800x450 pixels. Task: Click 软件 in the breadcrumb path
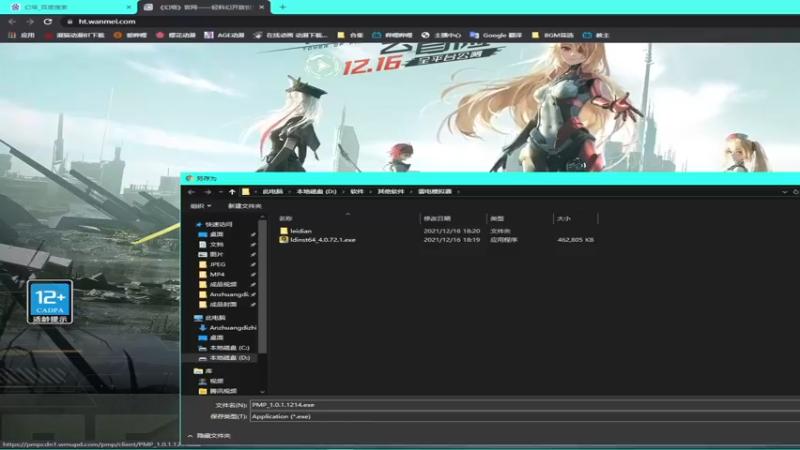pyautogui.click(x=357, y=192)
